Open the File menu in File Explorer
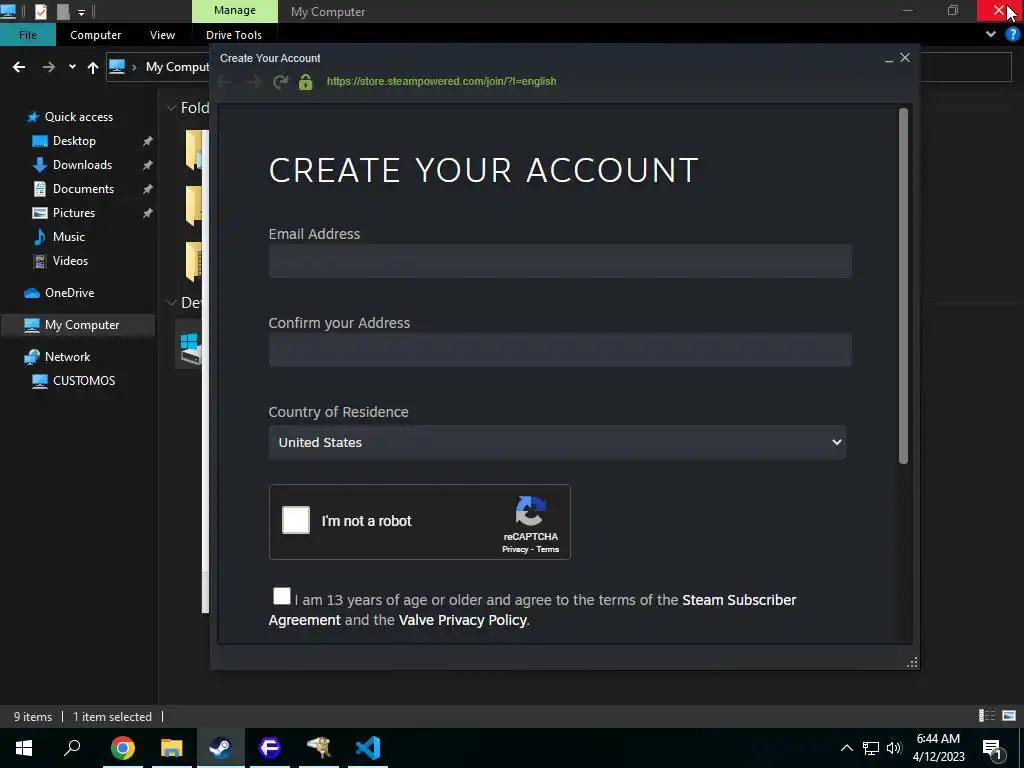Screen dimensions: 1024x768 [x=27, y=35]
